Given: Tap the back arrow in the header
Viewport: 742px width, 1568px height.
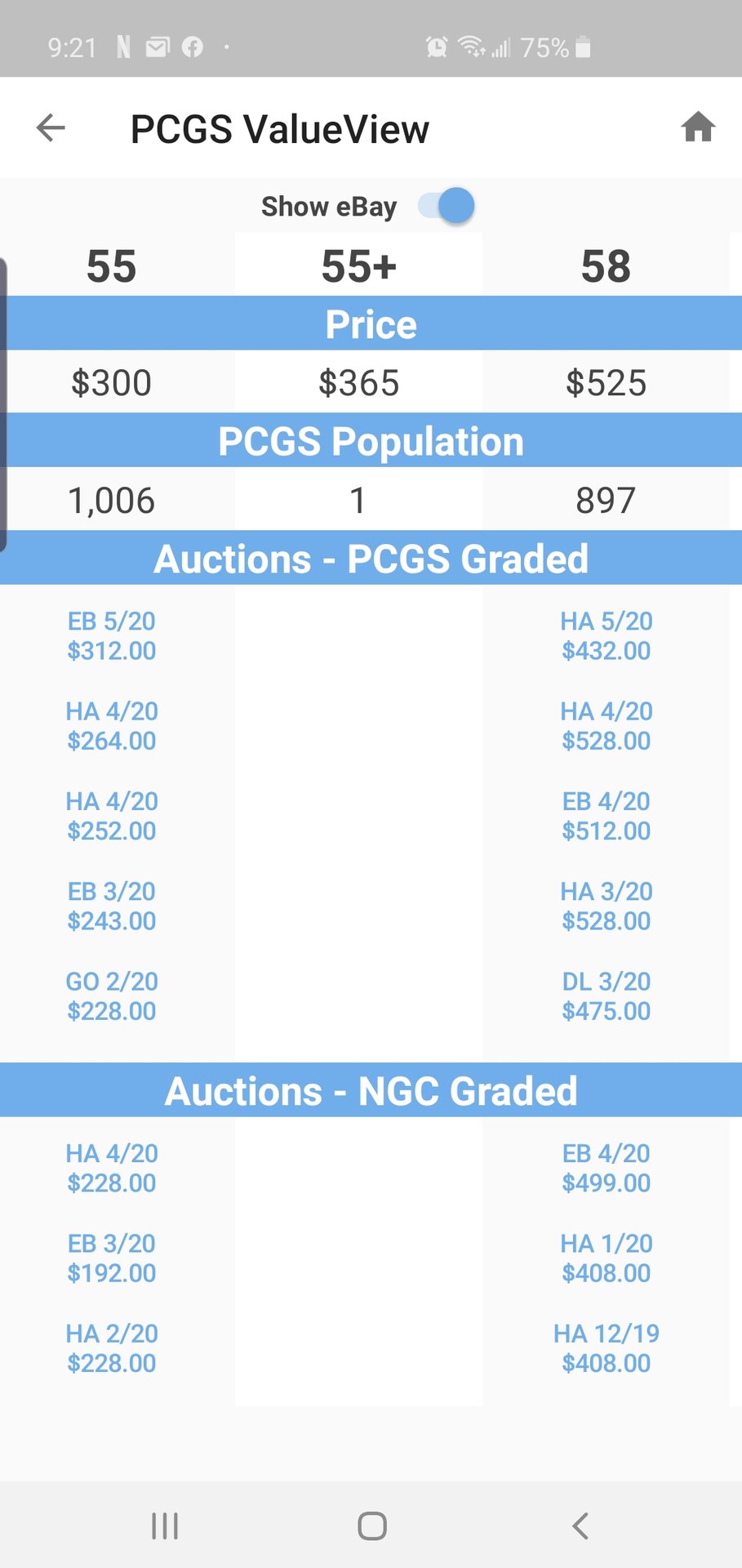Looking at the screenshot, I should (51, 127).
